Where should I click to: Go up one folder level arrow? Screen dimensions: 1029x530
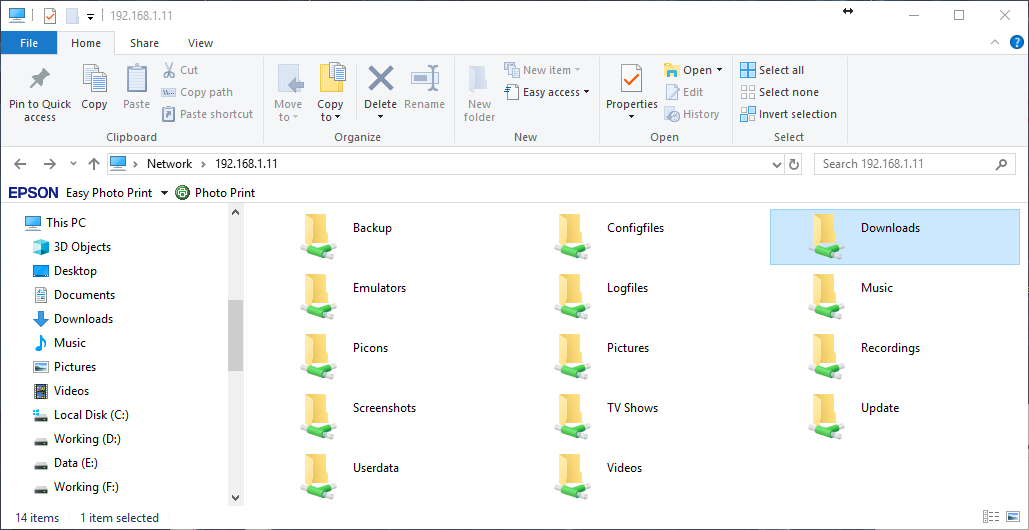coord(94,164)
